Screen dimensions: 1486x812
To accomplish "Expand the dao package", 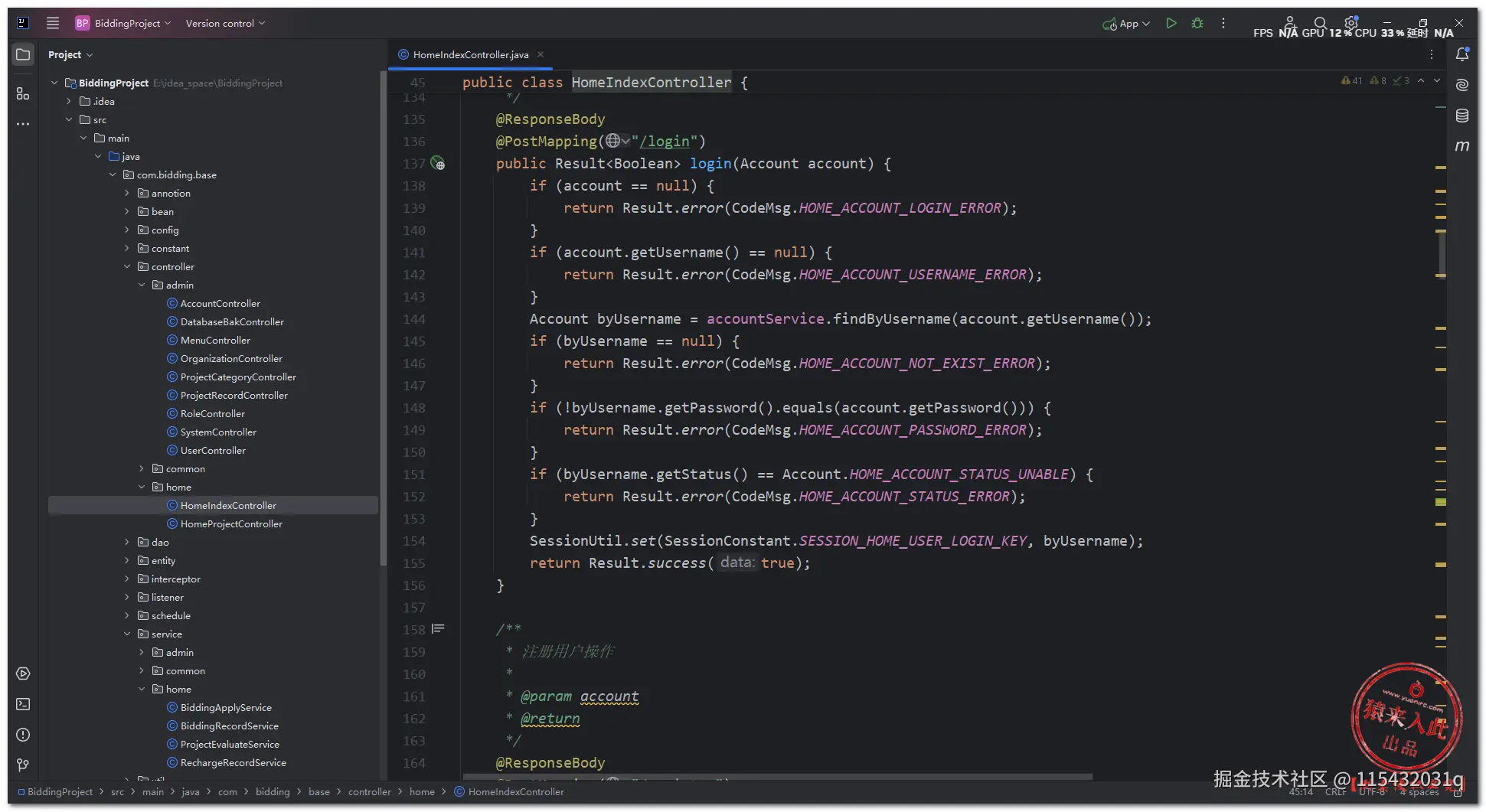I will [127, 542].
